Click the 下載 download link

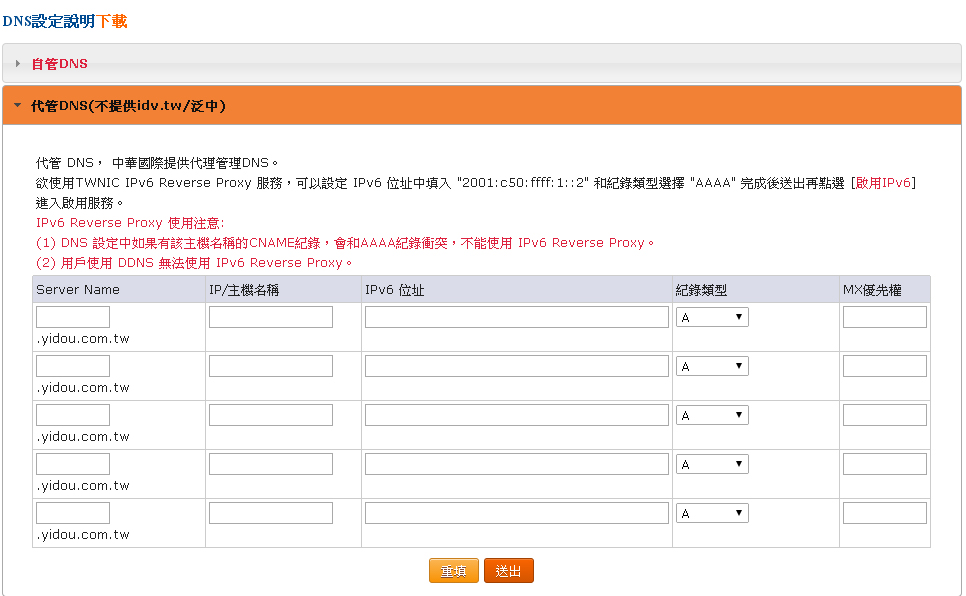point(112,21)
